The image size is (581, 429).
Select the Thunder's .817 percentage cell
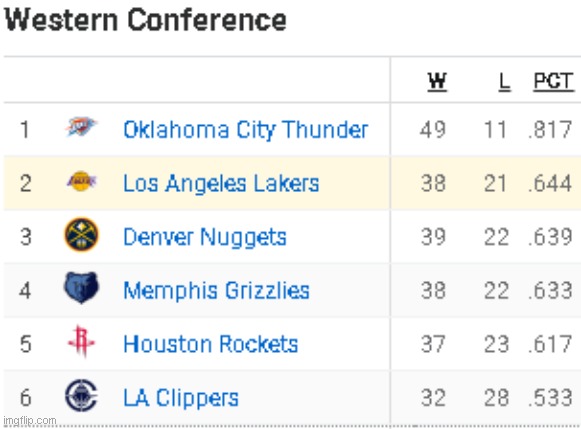[x=550, y=130]
